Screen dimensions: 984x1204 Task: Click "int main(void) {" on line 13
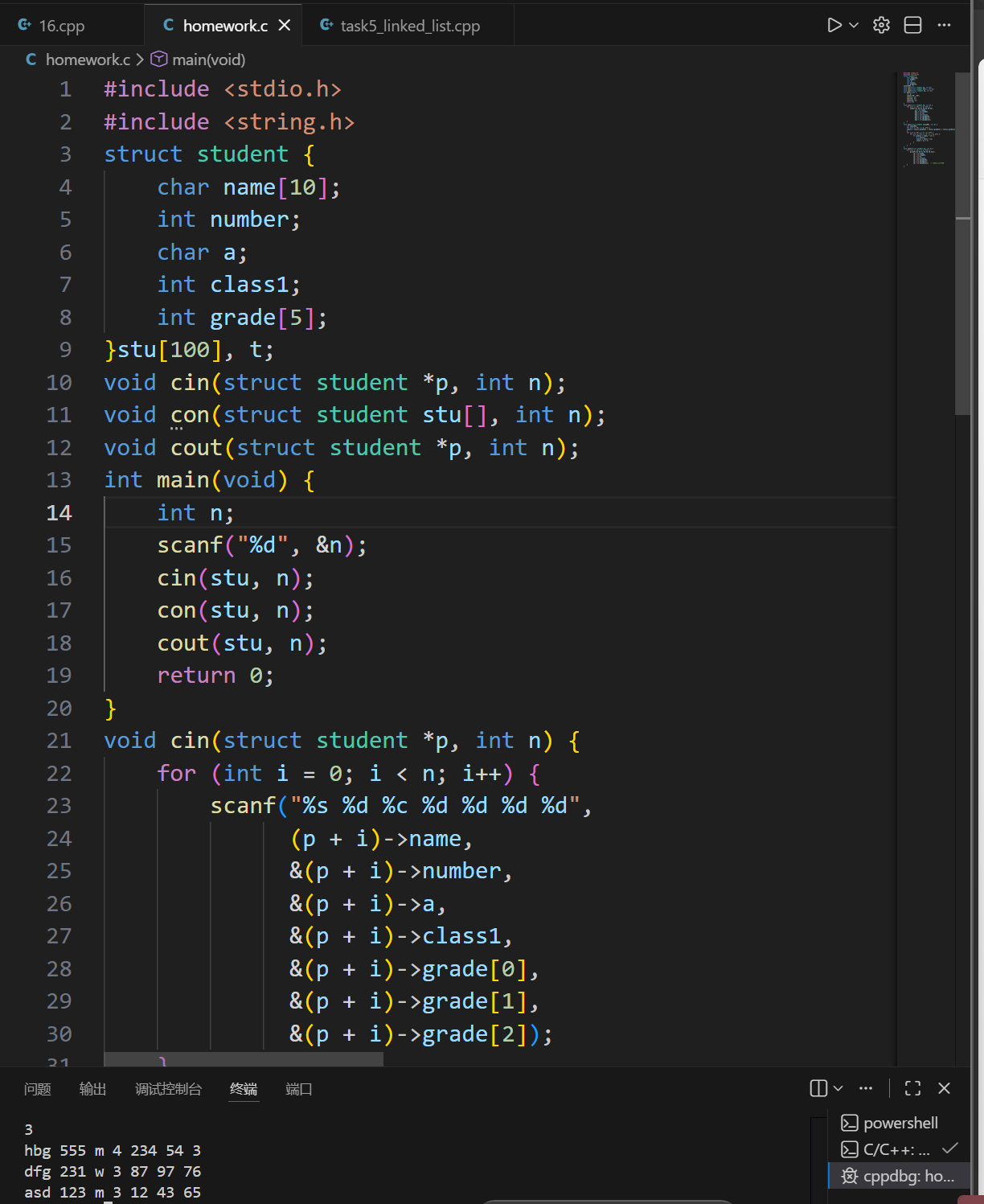tap(209, 479)
